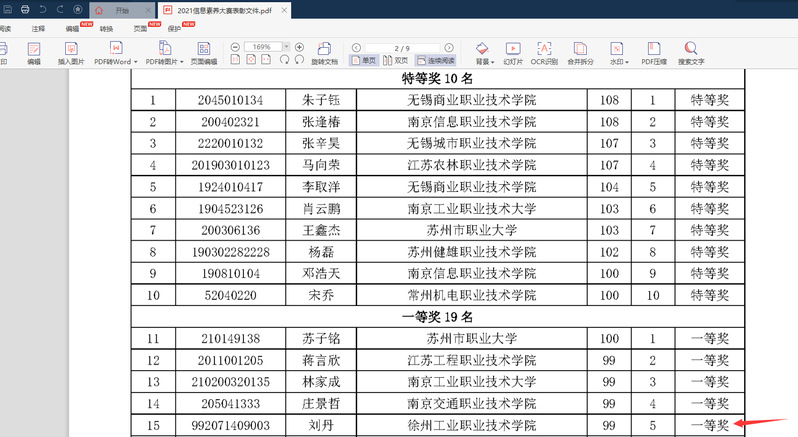Screen dimensions: 798x437
Task: Go to the next page arrow
Action: (450, 47)
